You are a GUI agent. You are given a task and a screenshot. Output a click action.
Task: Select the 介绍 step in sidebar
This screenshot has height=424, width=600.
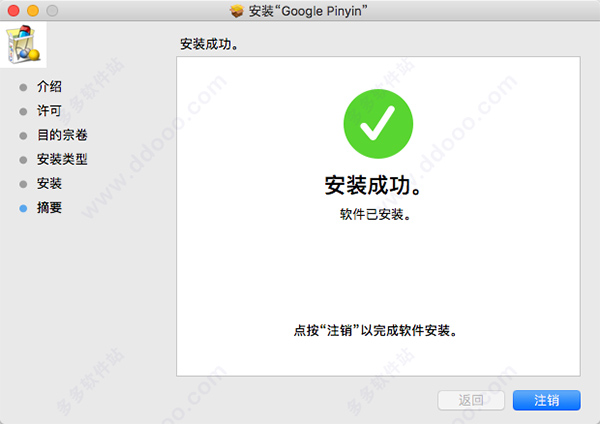point(49,86)
